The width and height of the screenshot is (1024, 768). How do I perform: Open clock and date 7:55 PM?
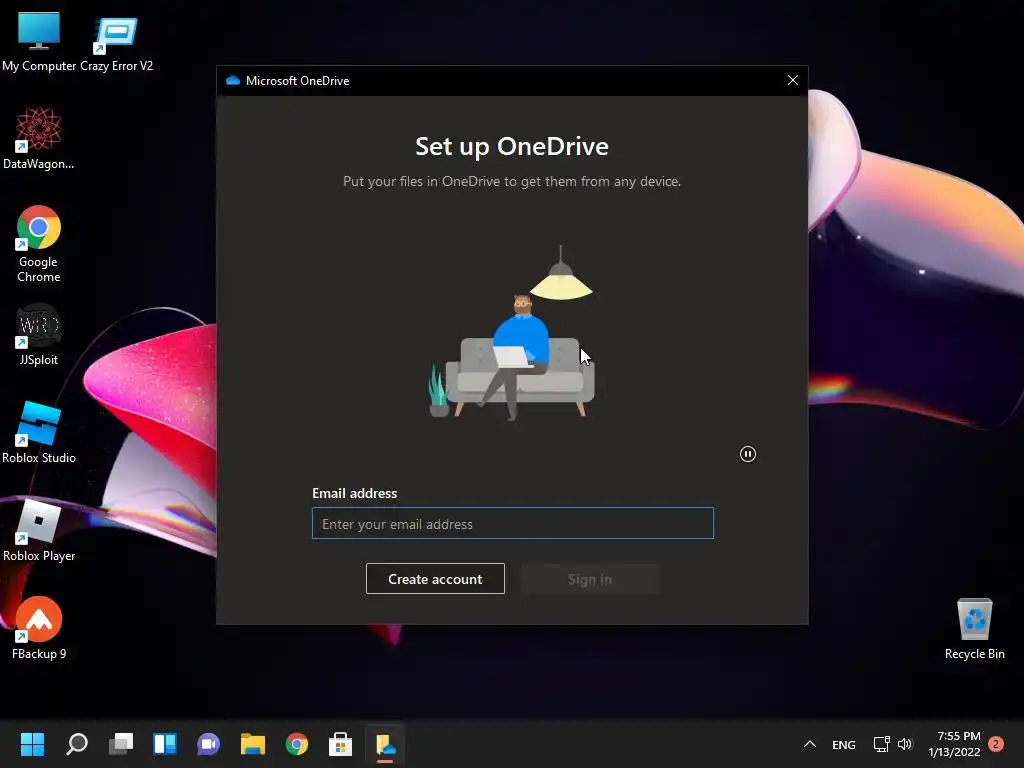[x=954, y=744]
